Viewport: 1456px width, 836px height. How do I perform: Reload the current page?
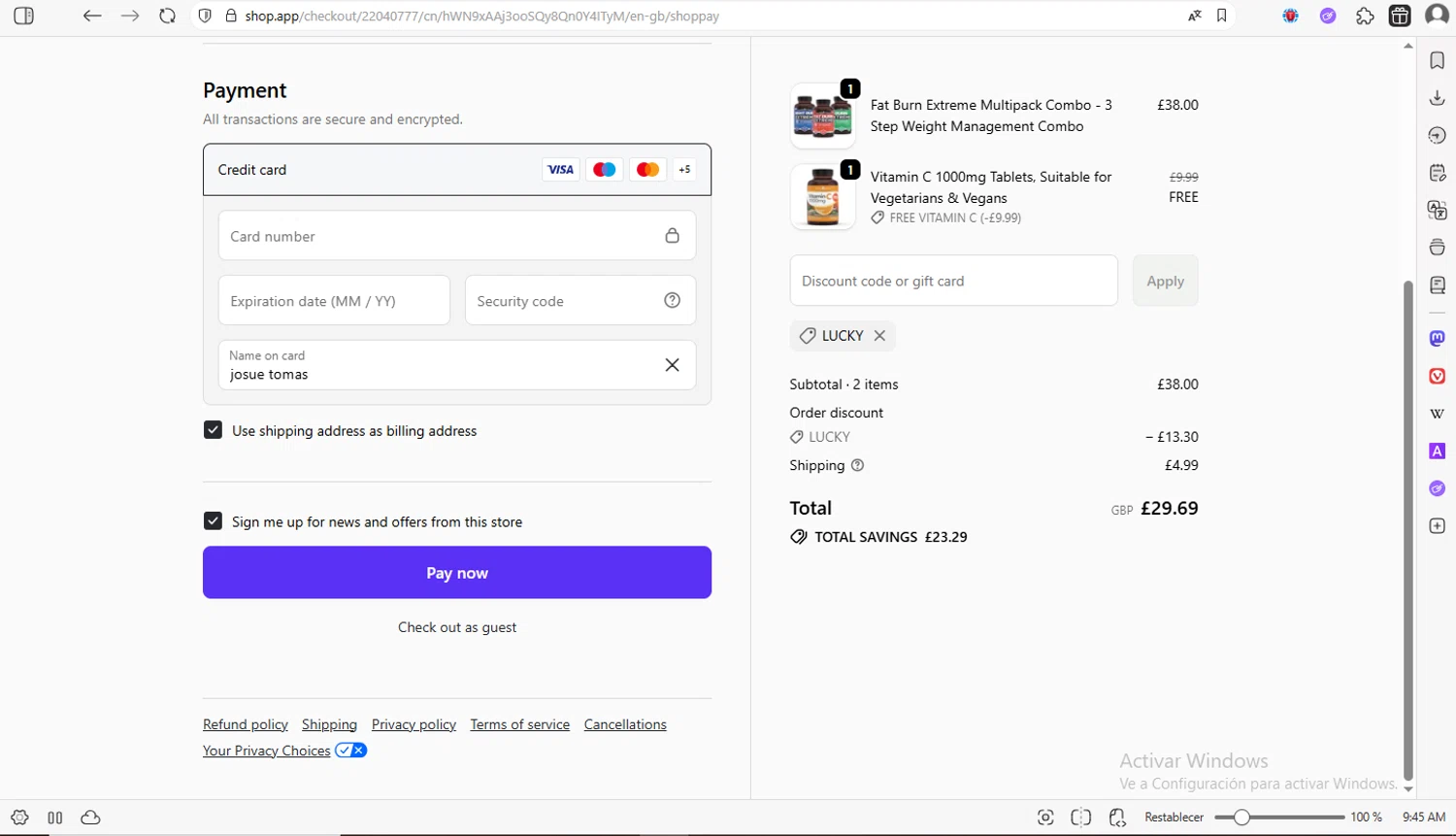point(167,17)
